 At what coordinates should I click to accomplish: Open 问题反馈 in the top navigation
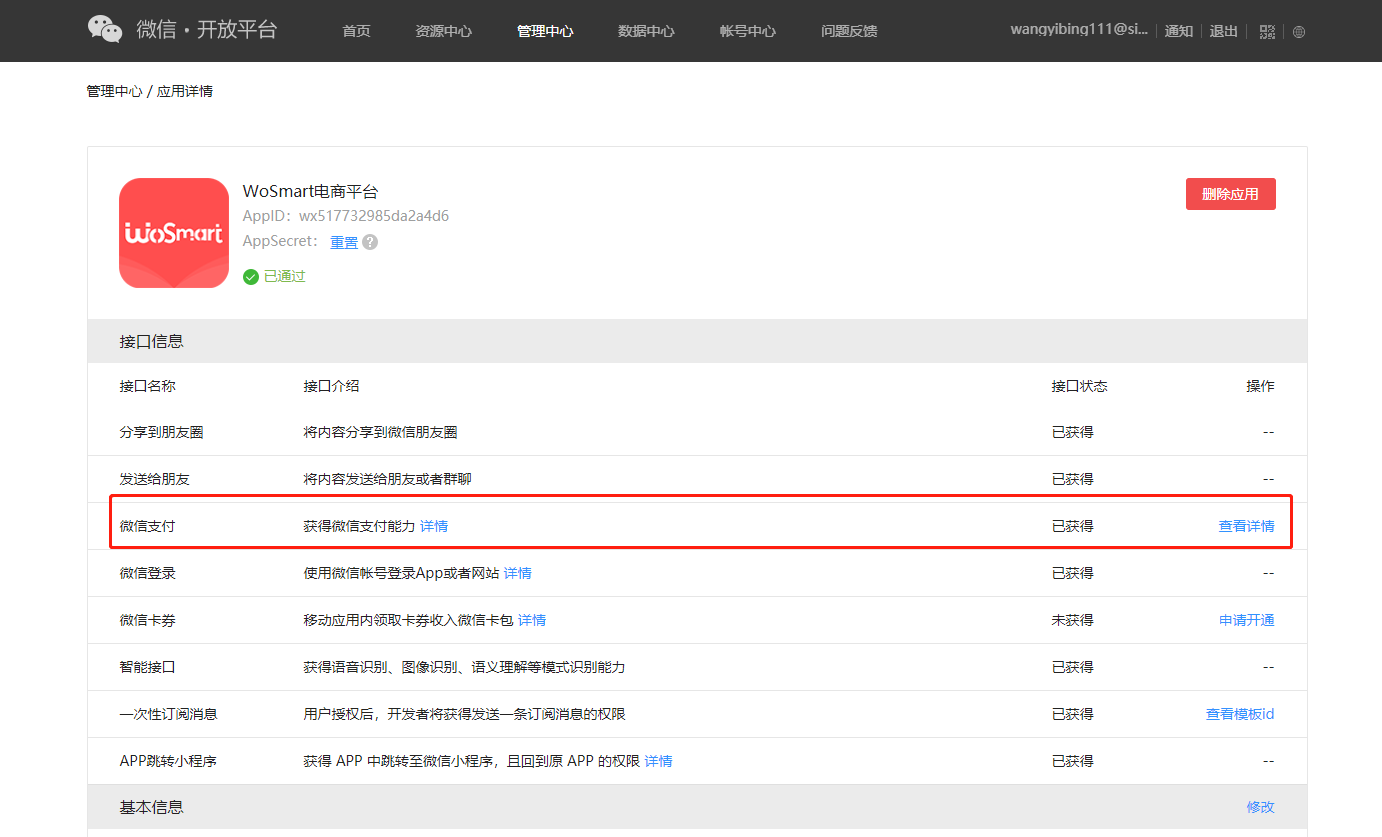(849, 31)
